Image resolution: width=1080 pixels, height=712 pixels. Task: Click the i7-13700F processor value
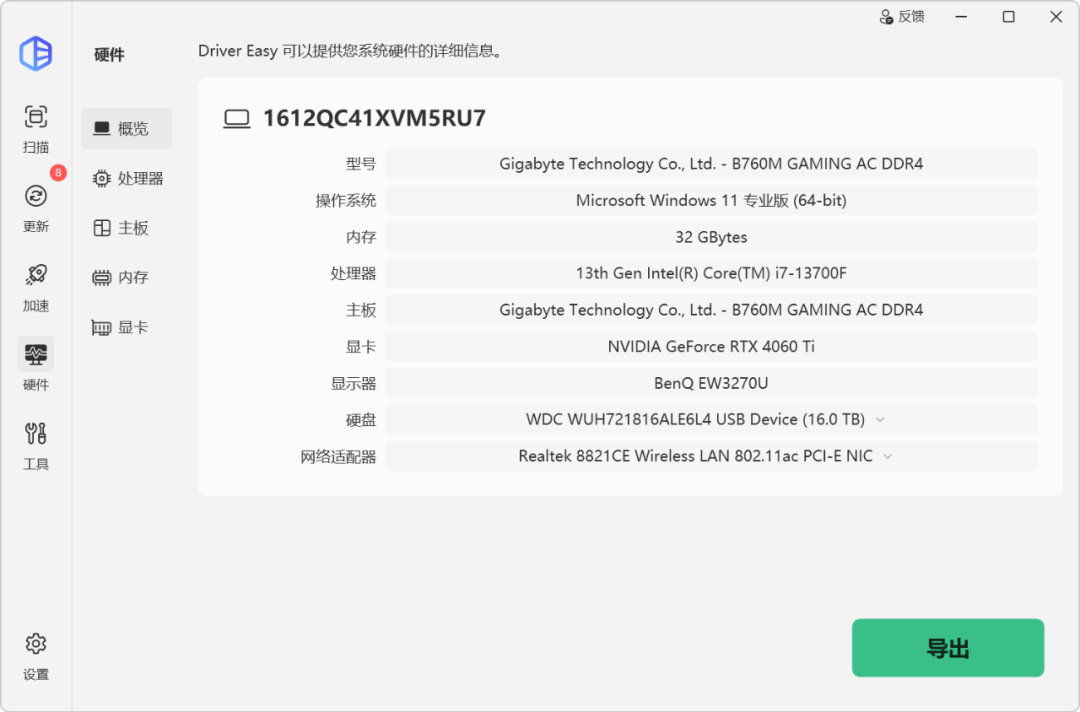pos(712,273)
